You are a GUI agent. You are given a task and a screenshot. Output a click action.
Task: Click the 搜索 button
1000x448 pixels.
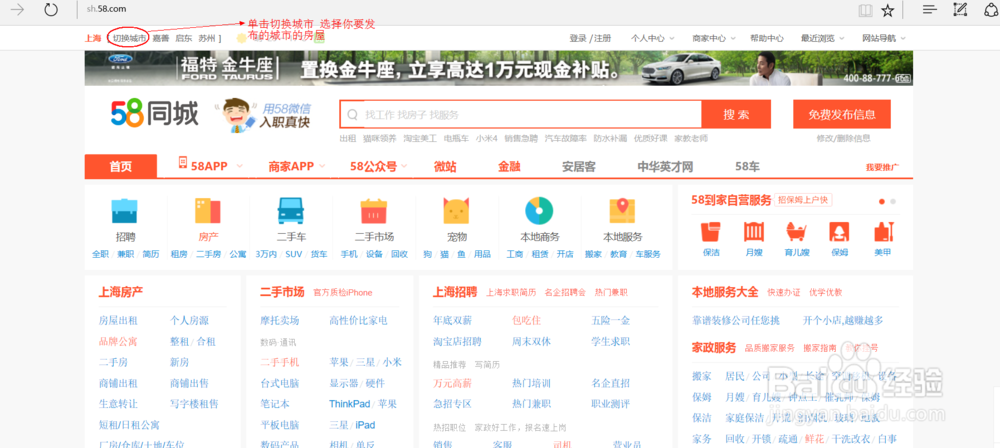click(x=736, y=115)
